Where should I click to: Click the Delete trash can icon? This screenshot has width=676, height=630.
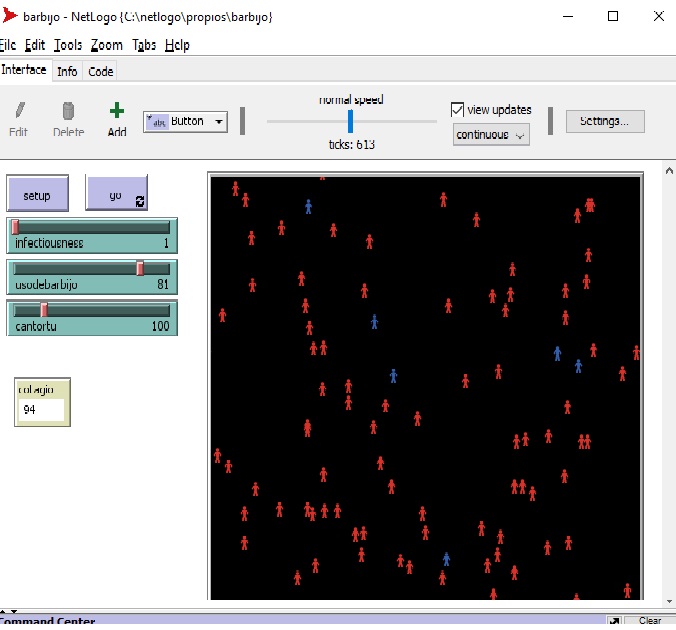68,111
